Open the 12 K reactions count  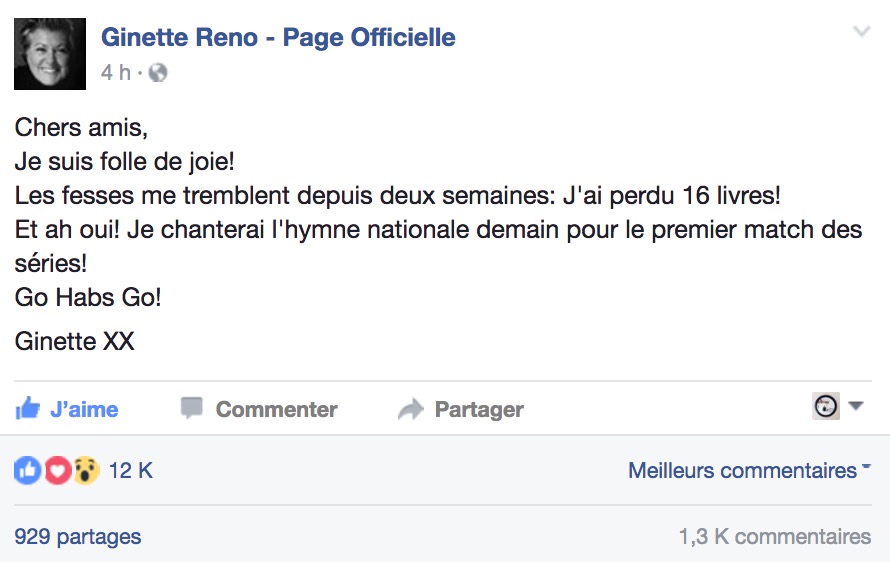(x=131, y=471)
